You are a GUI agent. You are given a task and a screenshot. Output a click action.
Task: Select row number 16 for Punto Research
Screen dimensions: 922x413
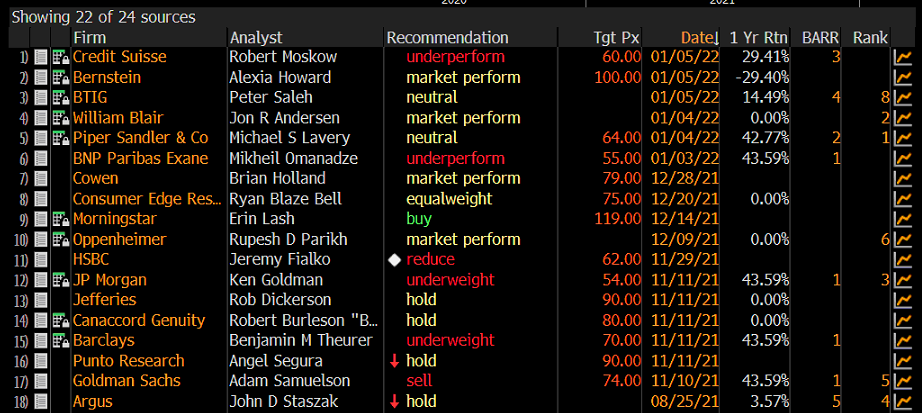click(x=22, y=361)
